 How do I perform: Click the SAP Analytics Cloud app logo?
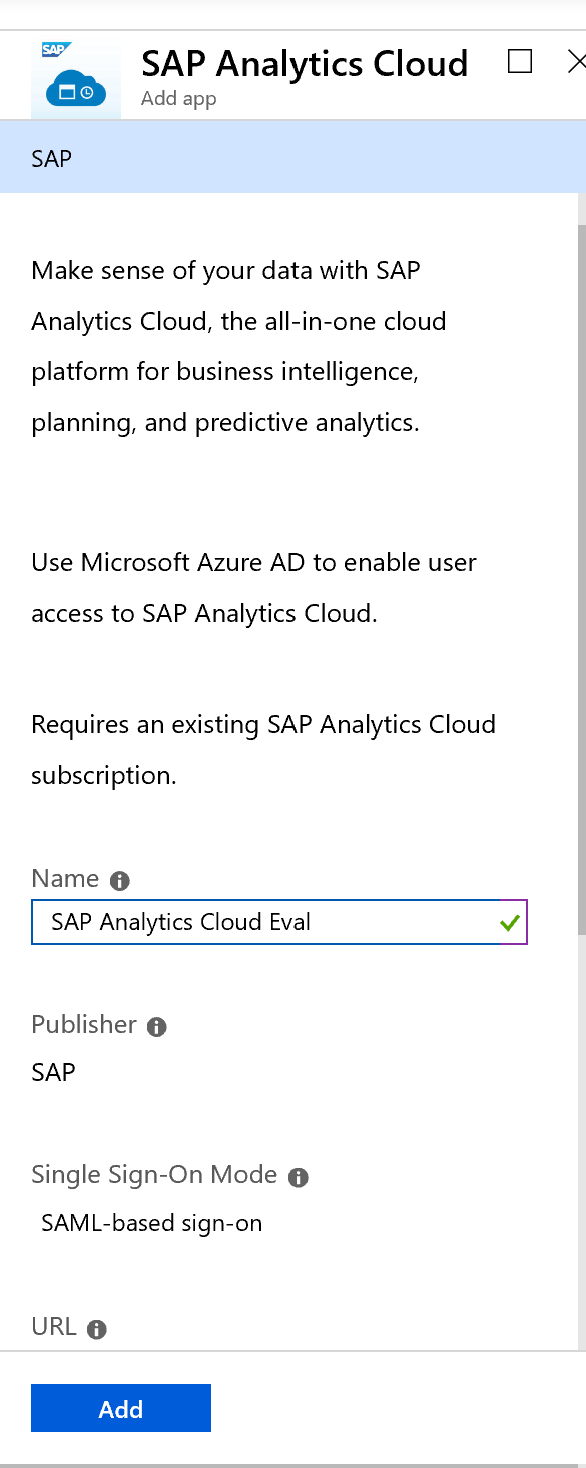click(x=75, y=75)
